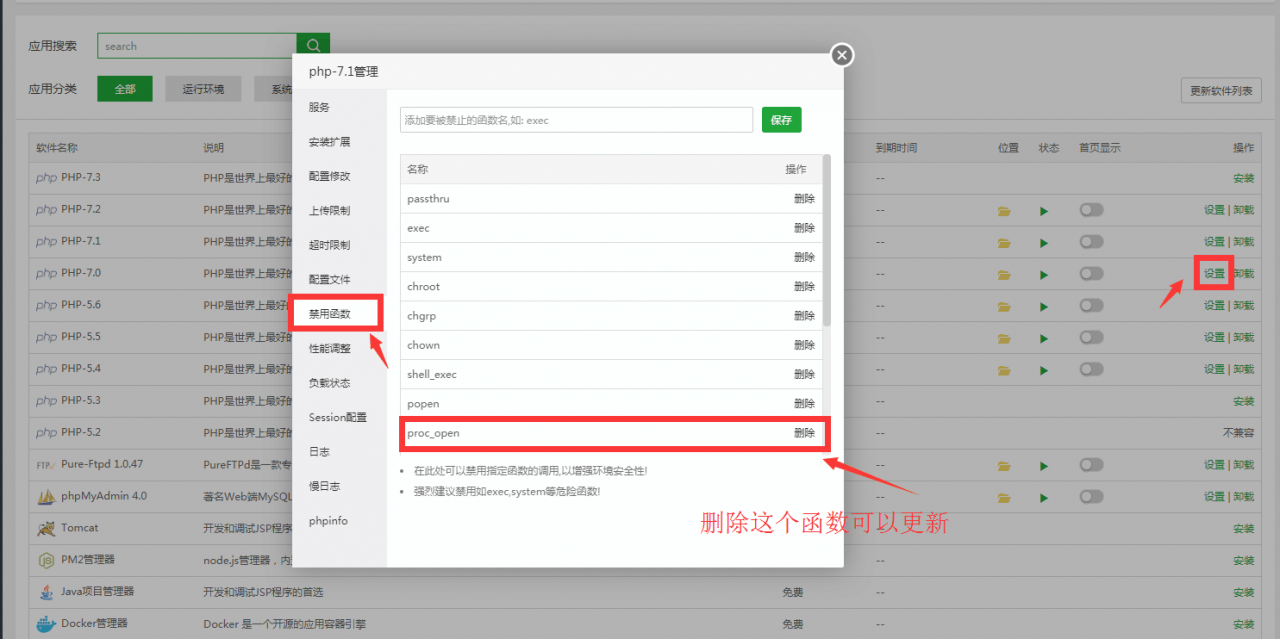This screenshot has width=1280, height=639.
Task: Focus the disabled function name input field
Action: 576,120
